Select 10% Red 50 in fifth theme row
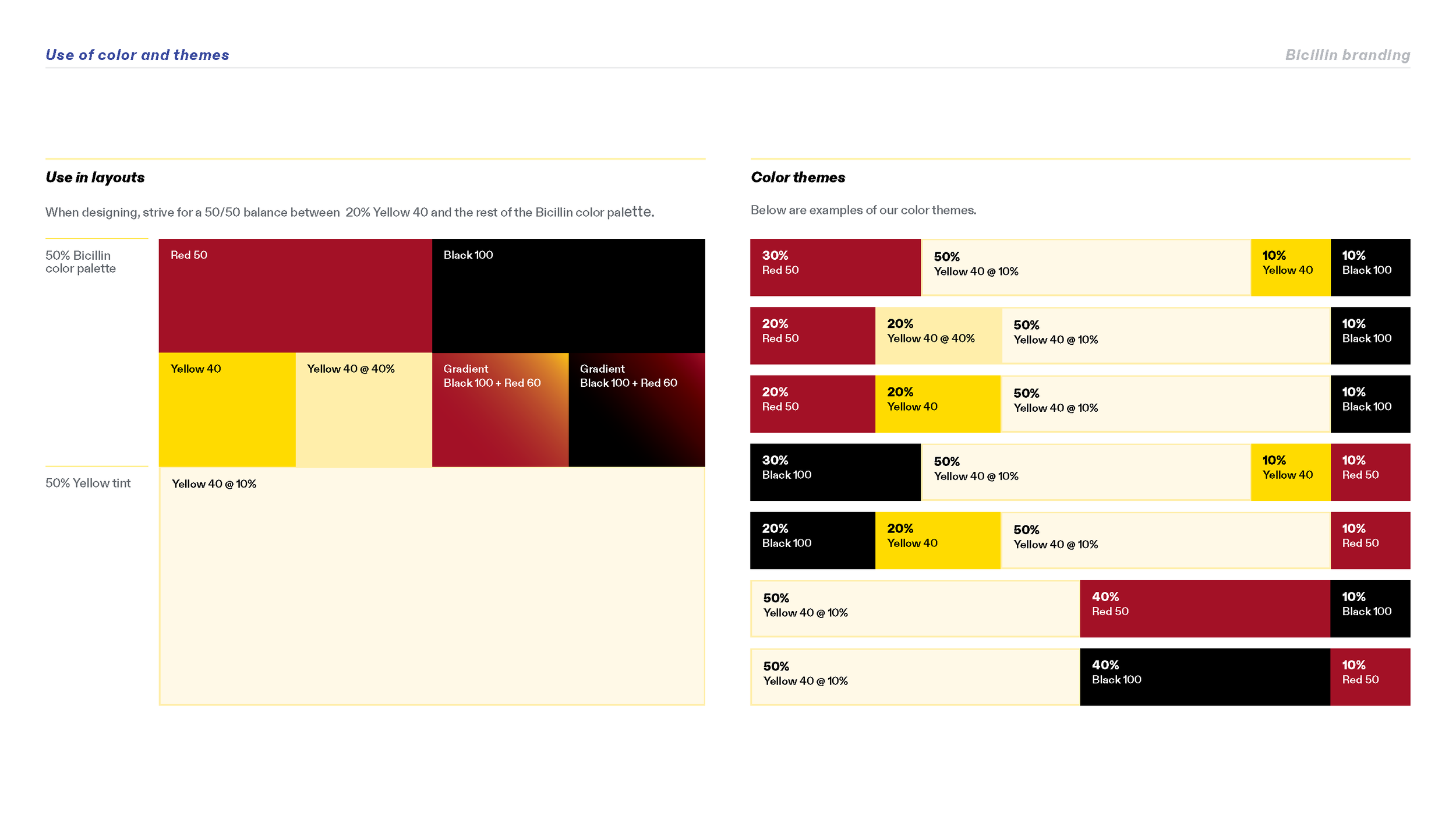This screenshot has height=819, width=1456. click(x=1370, y=541)
